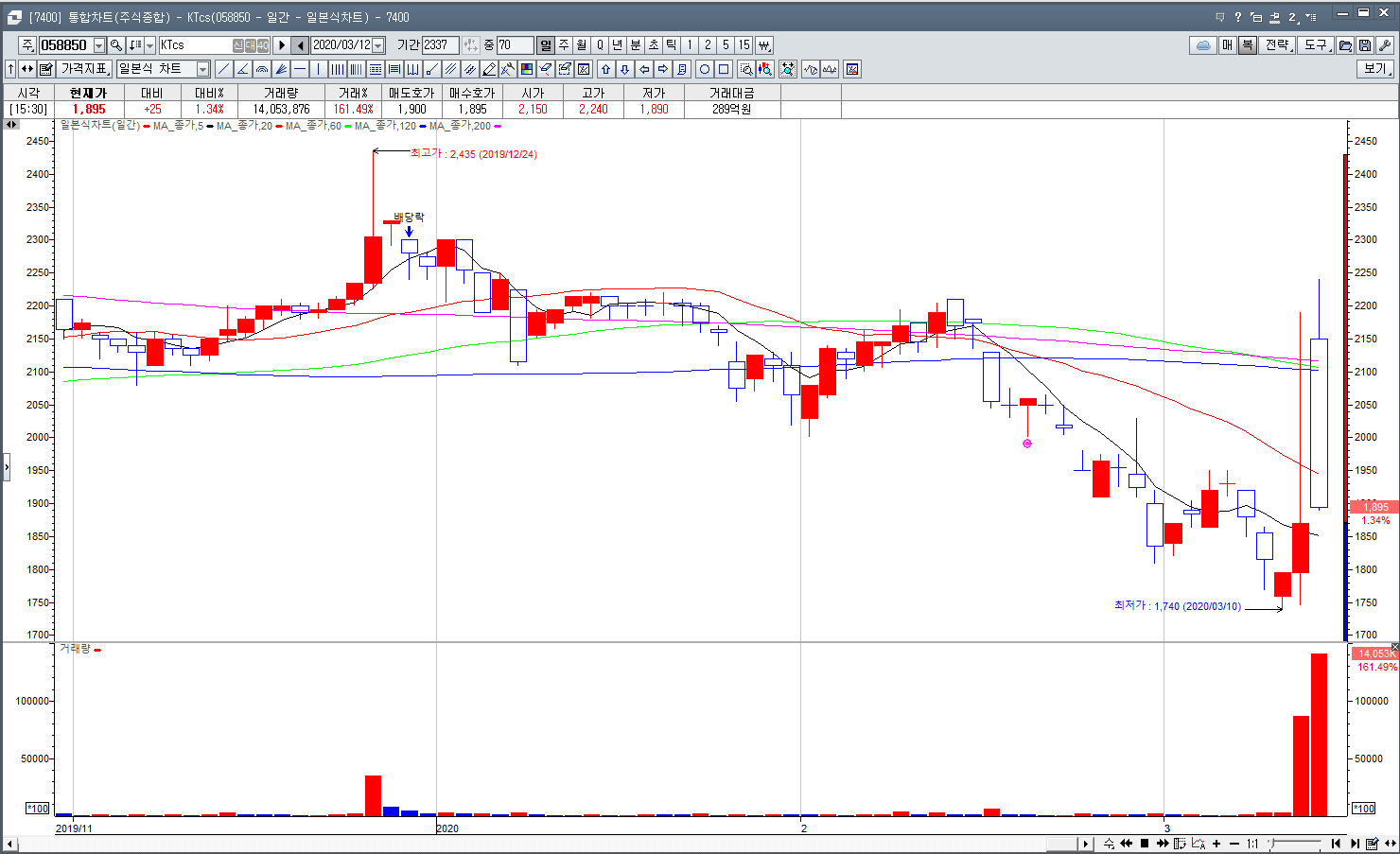Click the horizontal scrollbar right arrow
The image size is (1400, 854).
coord(1086,844)
